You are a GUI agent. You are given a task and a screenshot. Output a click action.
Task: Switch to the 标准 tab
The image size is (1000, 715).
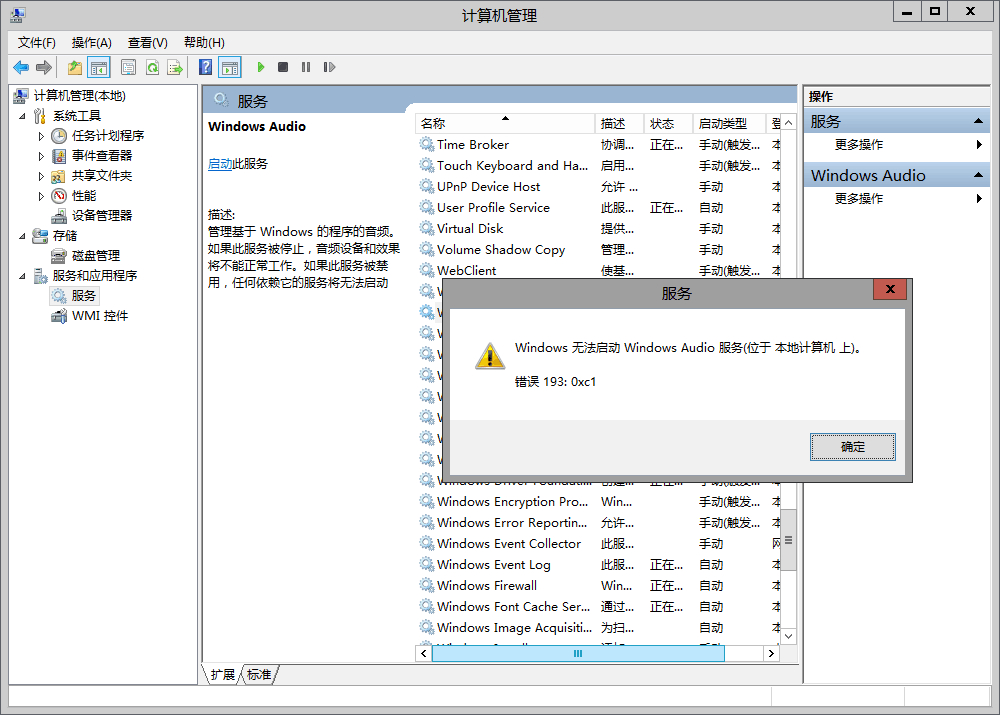tap(259, 675)
